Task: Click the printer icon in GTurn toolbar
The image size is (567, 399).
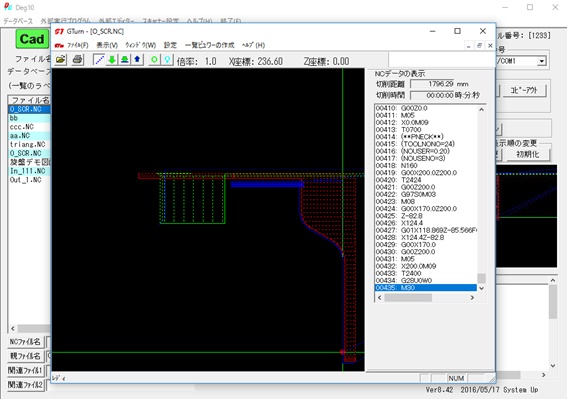Action: point(77,60)
